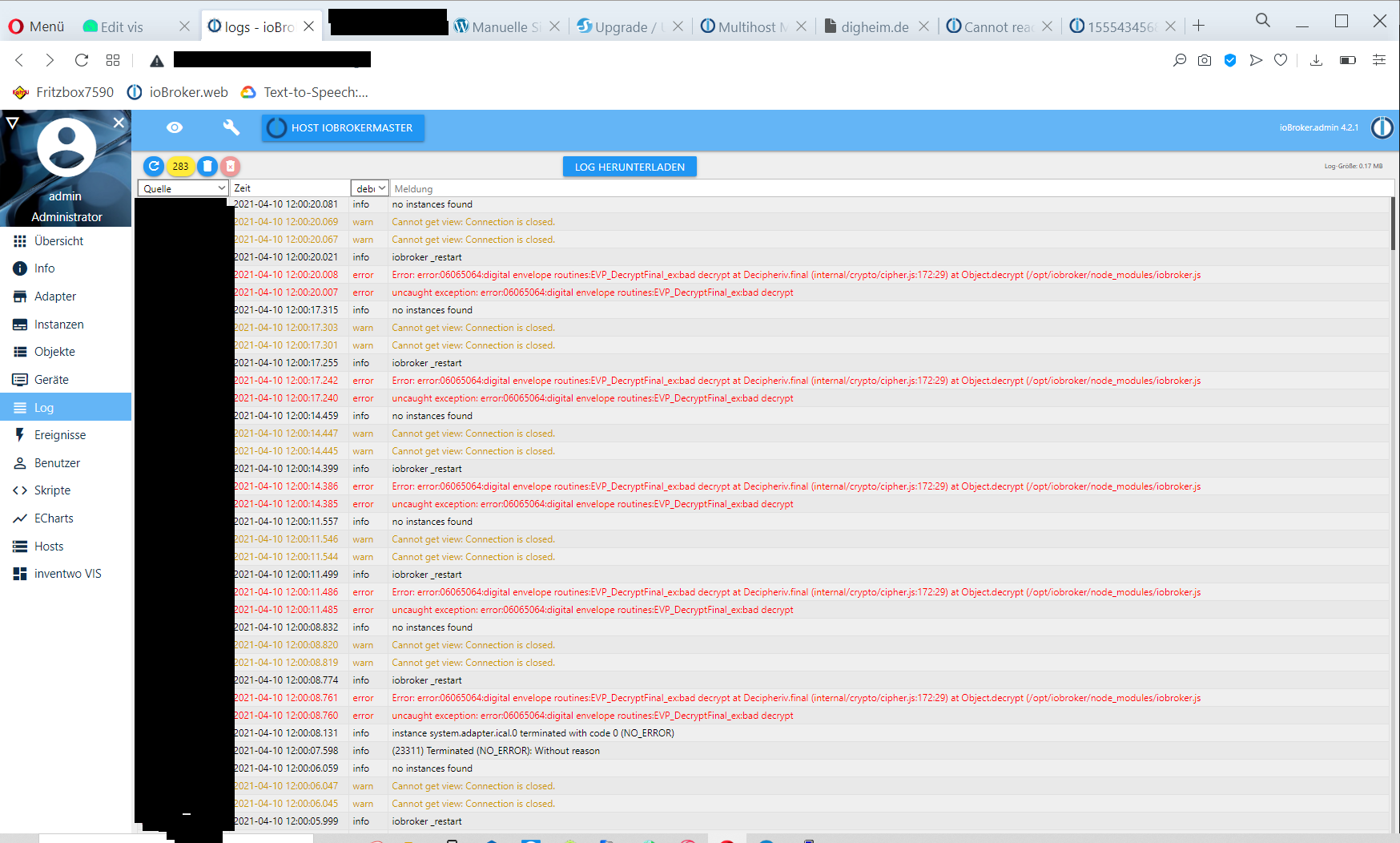The image size is (1400, 843).
Task: Open Ereignisse in sidebar
Action: (x=66, y=435)
